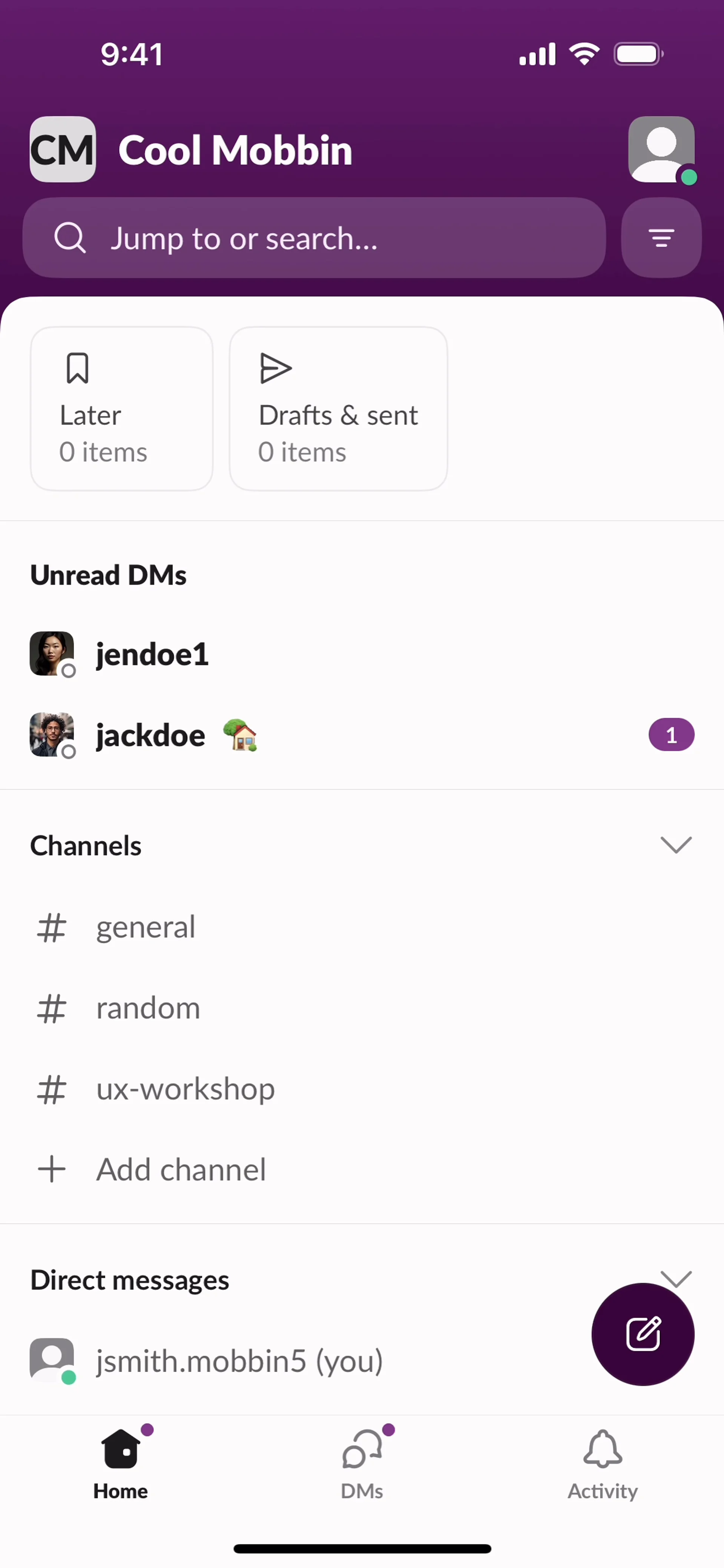Tap the compose new message button
The height and width of the screenshot is (1568, 724).
click(643, 1333)
